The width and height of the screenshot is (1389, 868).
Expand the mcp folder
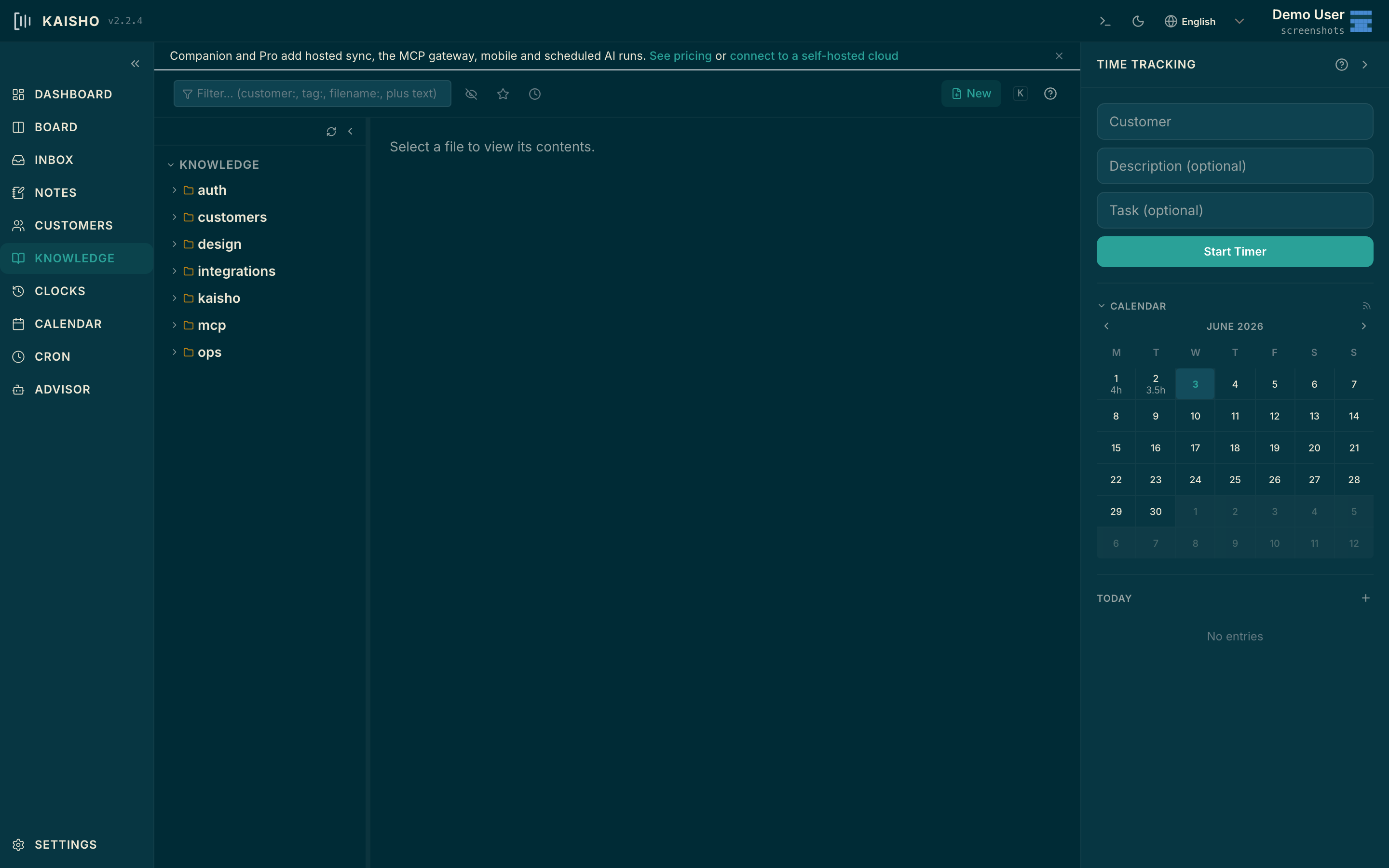175,325
